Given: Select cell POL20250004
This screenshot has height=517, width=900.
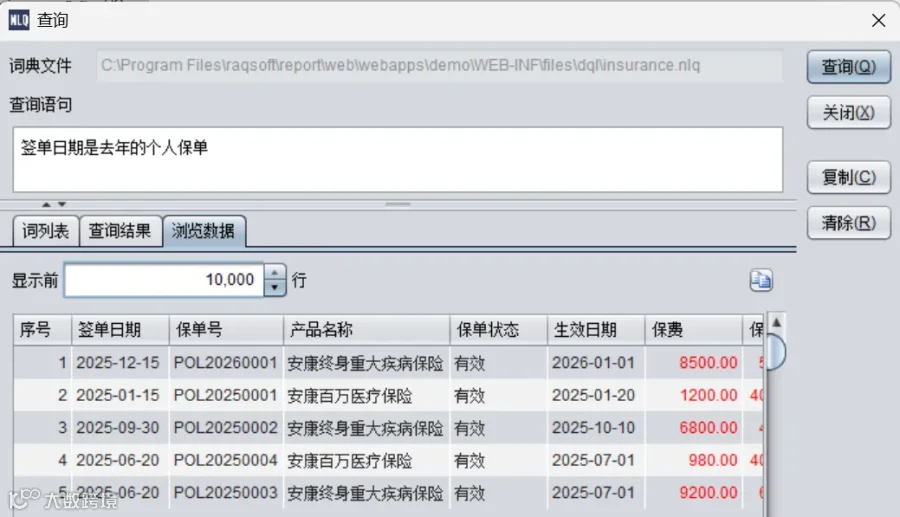Looking at the screenshot, I should tap(226, 460).
